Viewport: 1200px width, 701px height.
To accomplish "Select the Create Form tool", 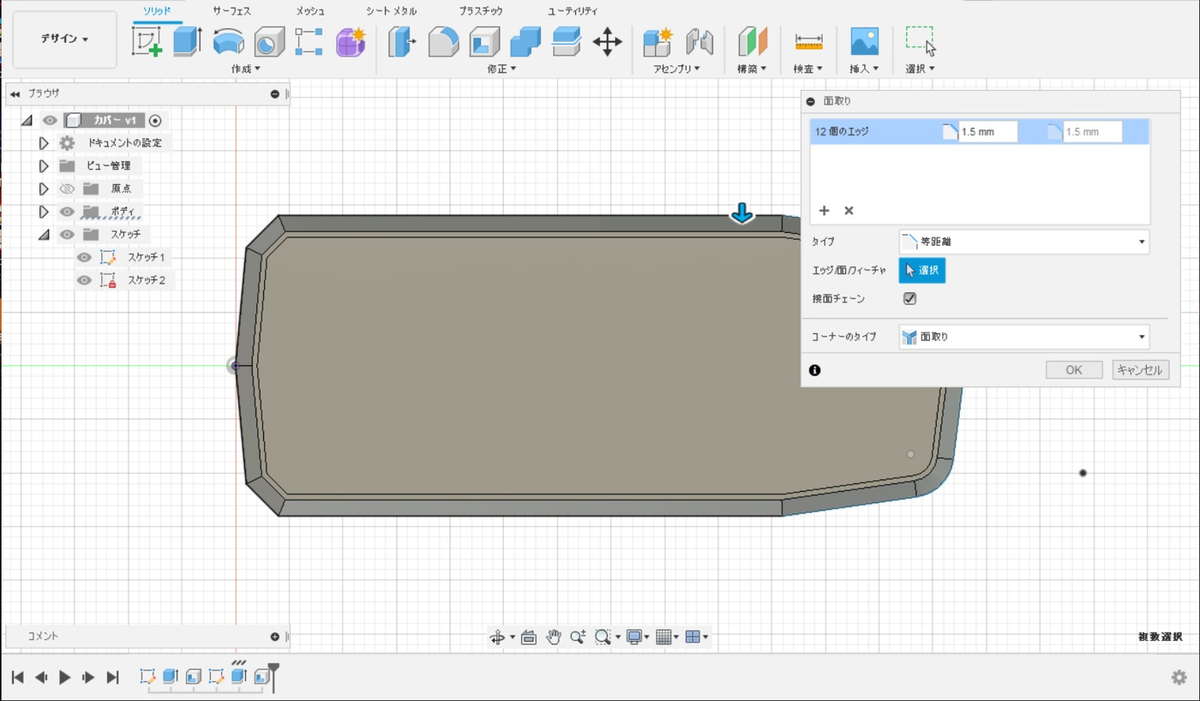I will (x=350, y=41).
